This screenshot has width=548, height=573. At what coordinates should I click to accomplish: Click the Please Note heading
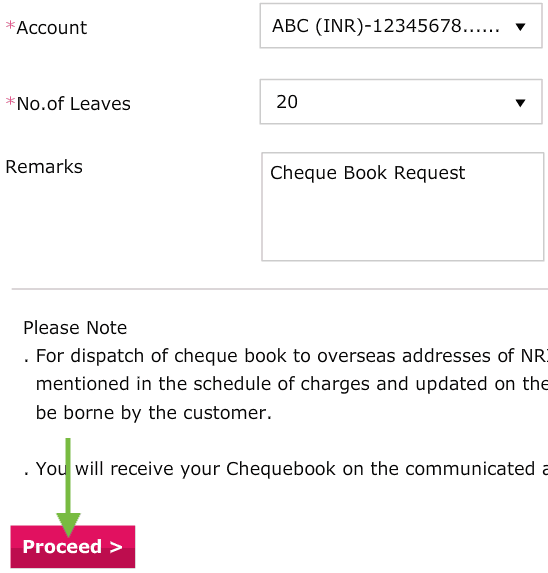pos(75,327)
